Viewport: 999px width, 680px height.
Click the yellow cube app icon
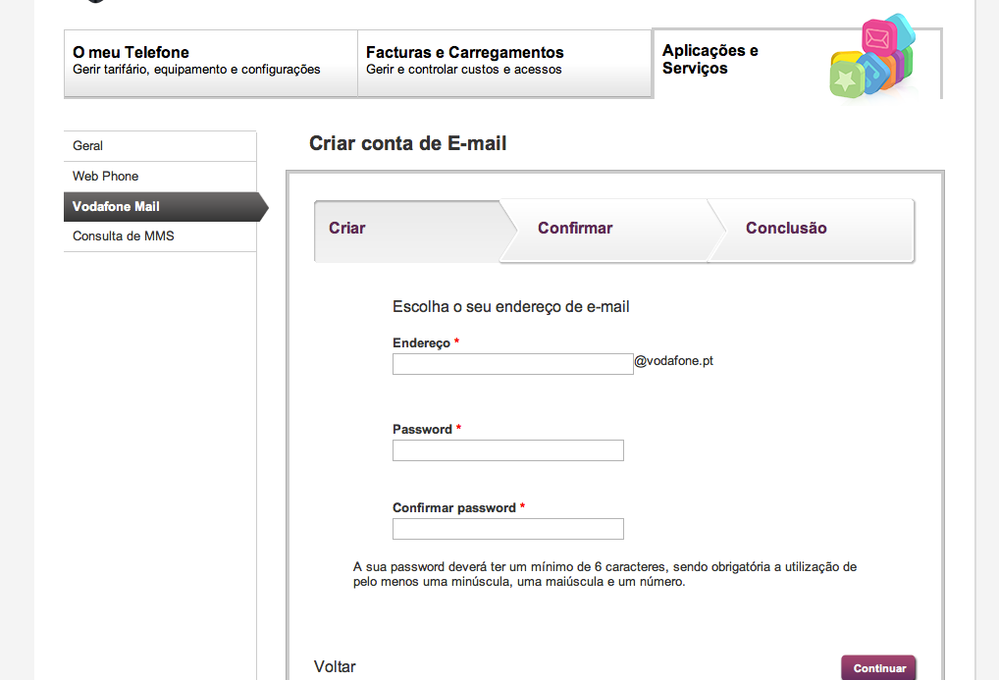846,56
